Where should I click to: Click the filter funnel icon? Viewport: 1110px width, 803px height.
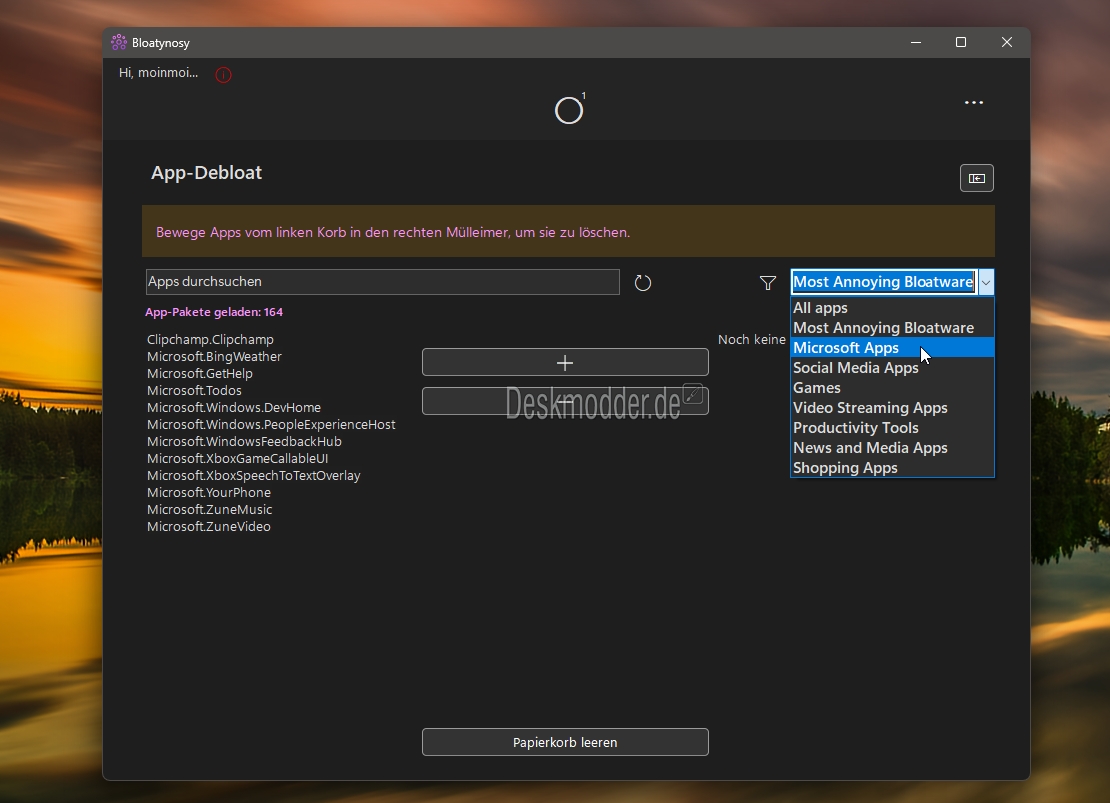pyautogui.click(x=768, y=283)
